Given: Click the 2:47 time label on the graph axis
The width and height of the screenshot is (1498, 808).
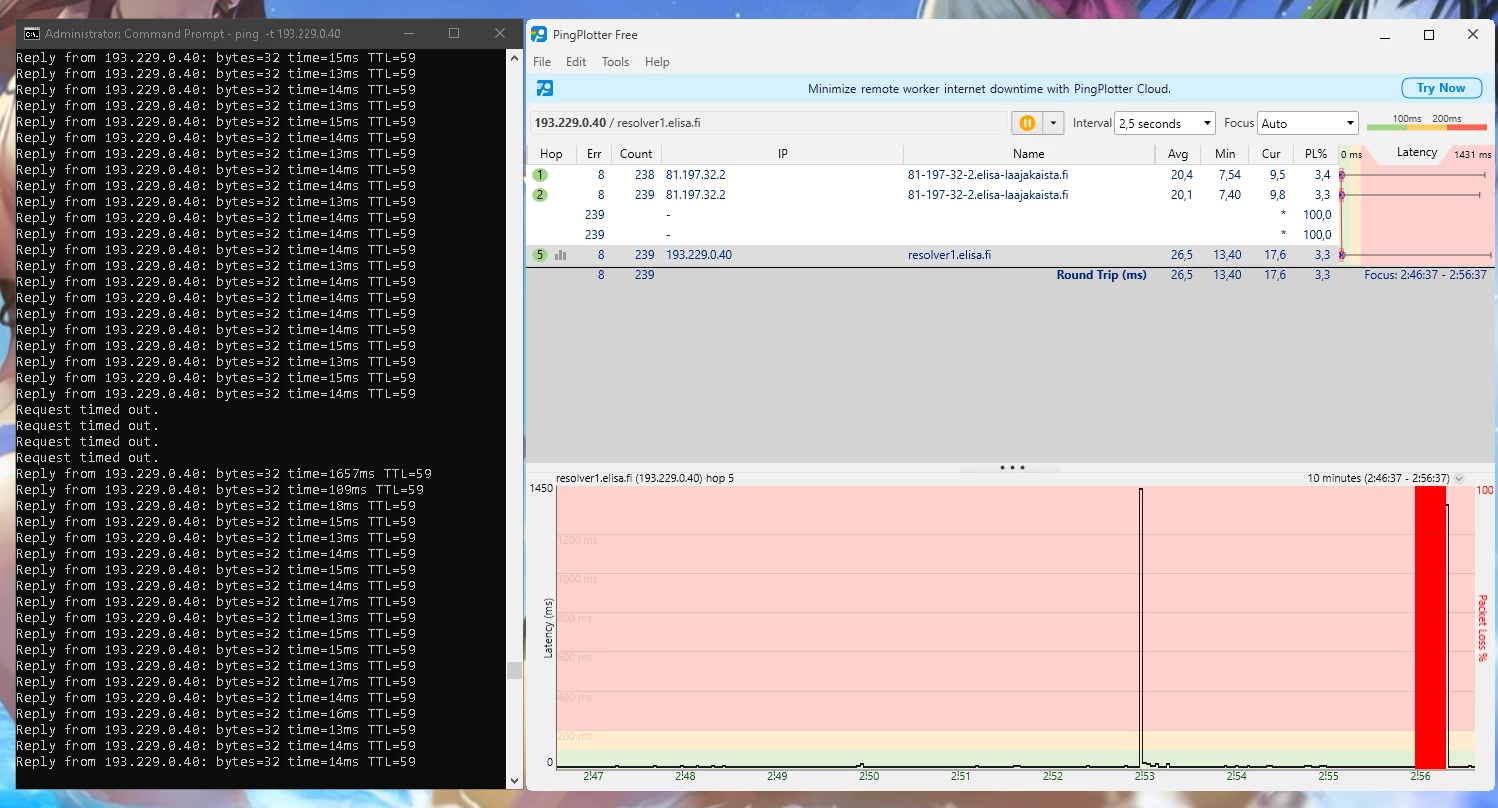Looking at the screenshot, I should 593,776.
